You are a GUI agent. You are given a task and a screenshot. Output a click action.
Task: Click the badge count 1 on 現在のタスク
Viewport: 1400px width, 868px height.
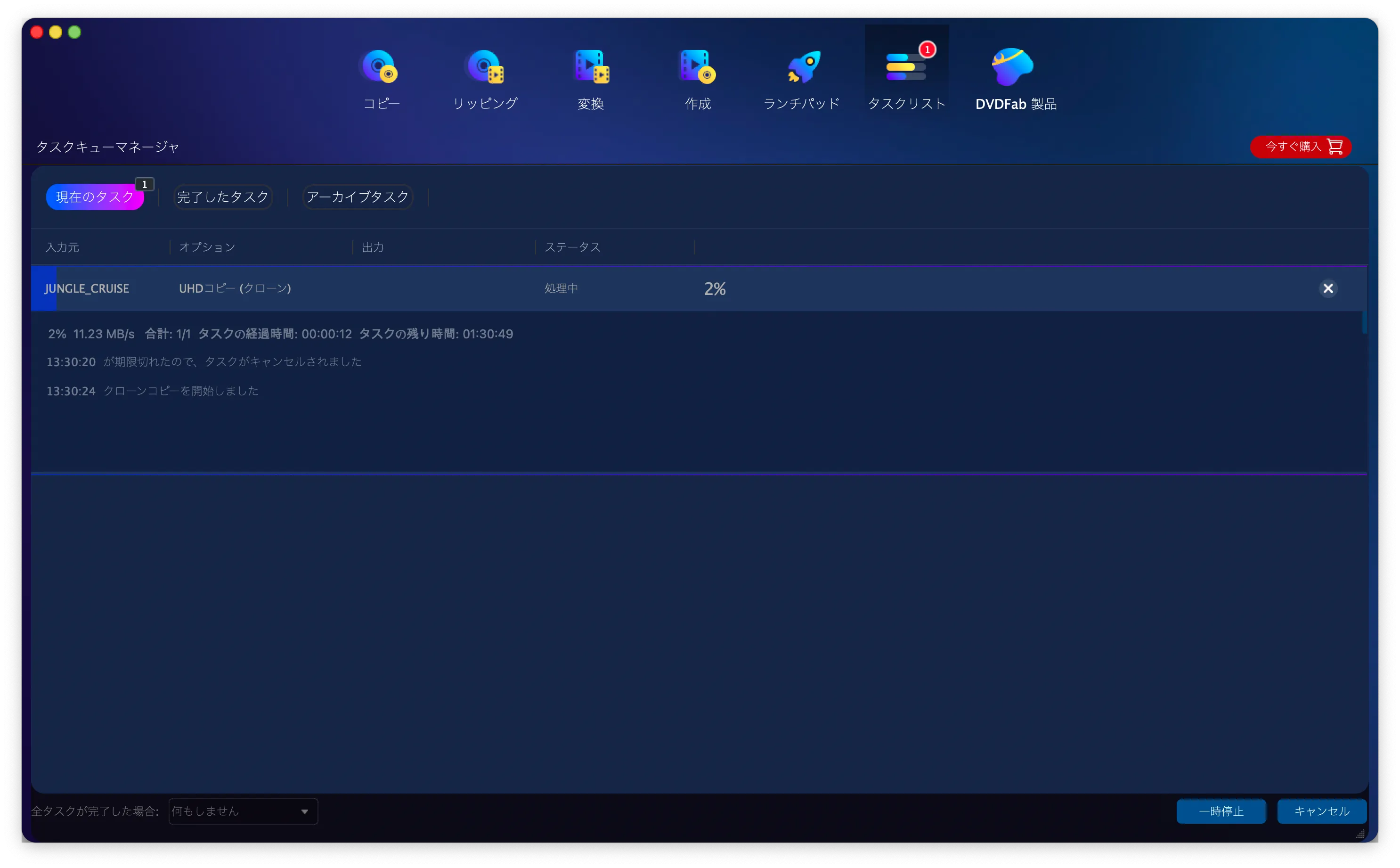tap(145, 184)
